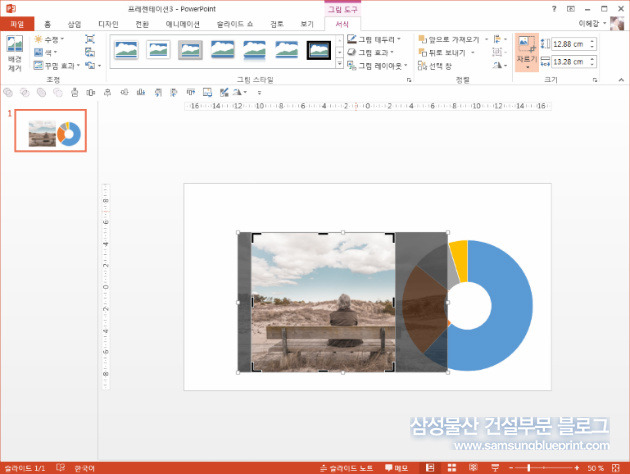
Task: Select the fourth drop shadow picture style
Action: click(223, 50)
